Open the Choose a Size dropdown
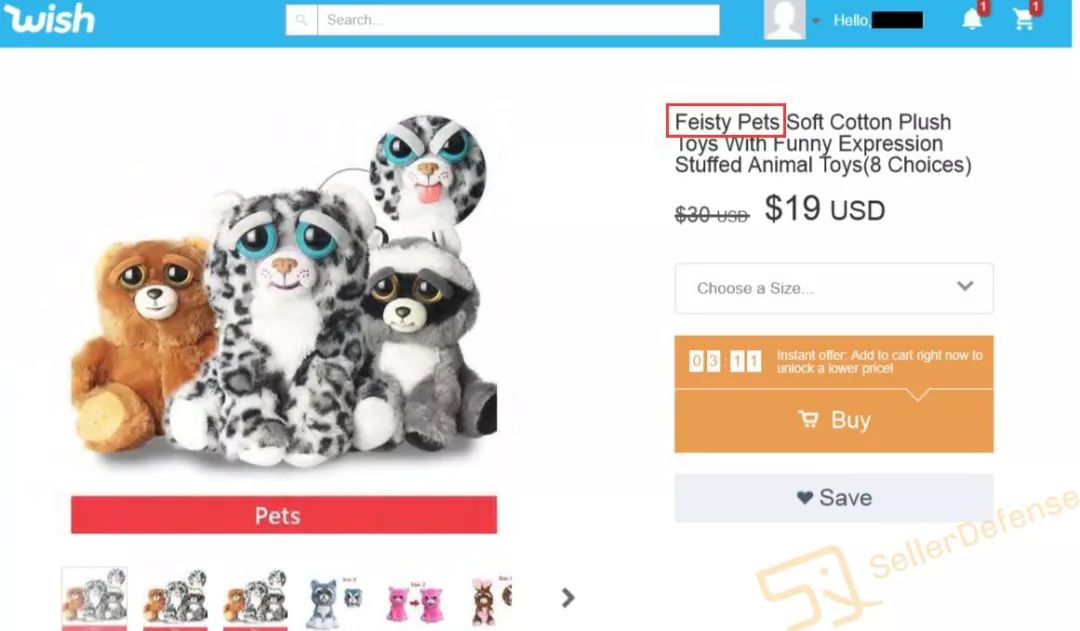The width and height of the screenshot is (1080, 631). (x=833, y=288)
